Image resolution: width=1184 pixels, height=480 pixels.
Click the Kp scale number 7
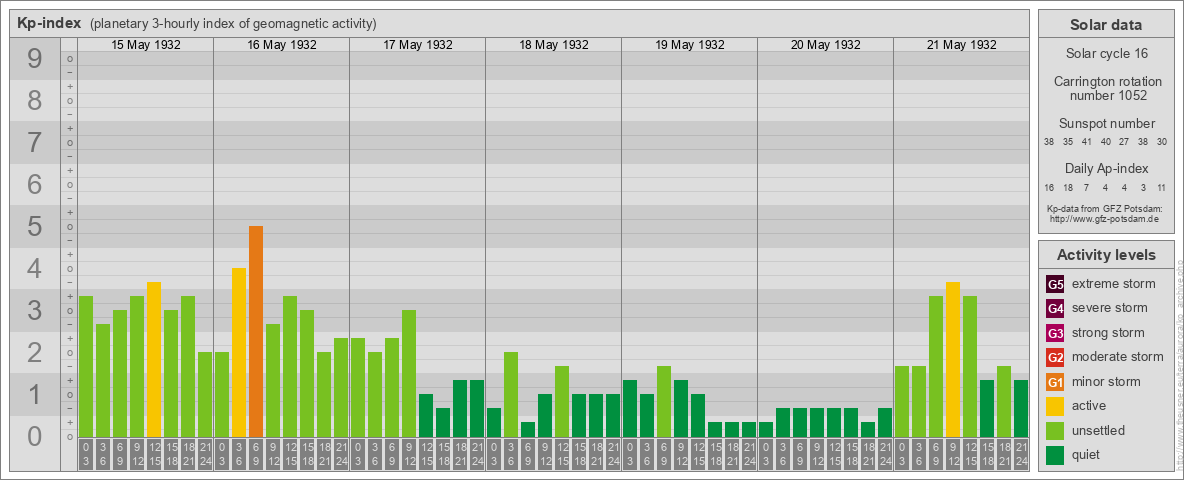point(34,143)
